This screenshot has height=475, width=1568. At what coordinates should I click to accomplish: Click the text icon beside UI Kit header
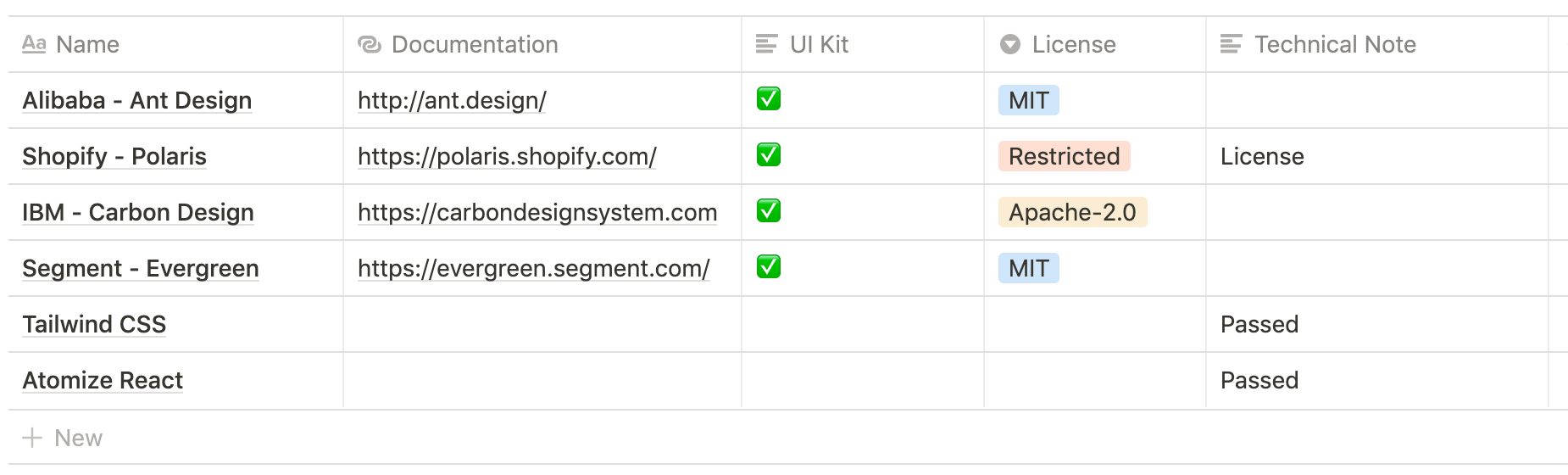click(x=766, y=44)
